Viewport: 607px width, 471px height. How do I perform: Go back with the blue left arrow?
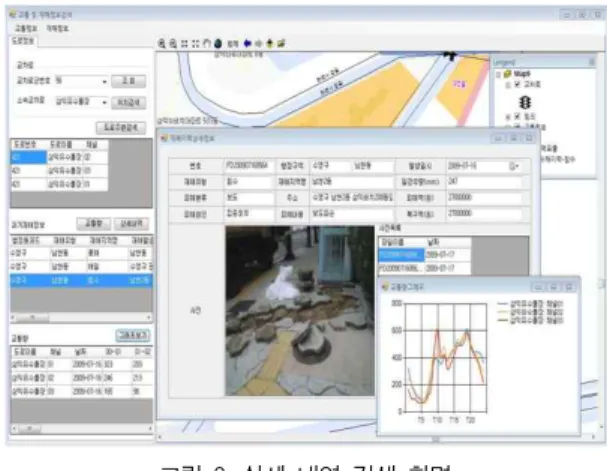click(247, 43)
